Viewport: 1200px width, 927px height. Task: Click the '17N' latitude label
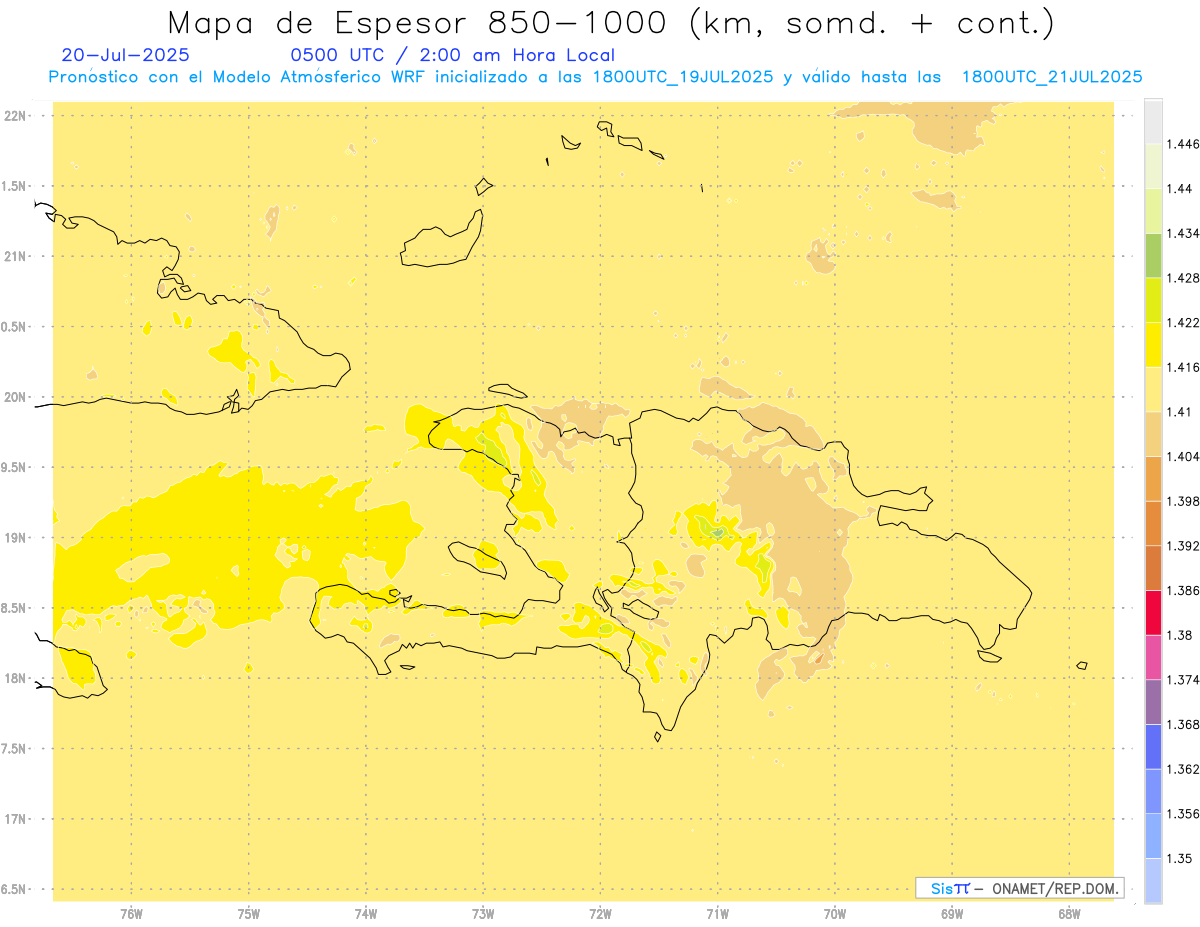(x=17, y=819)
